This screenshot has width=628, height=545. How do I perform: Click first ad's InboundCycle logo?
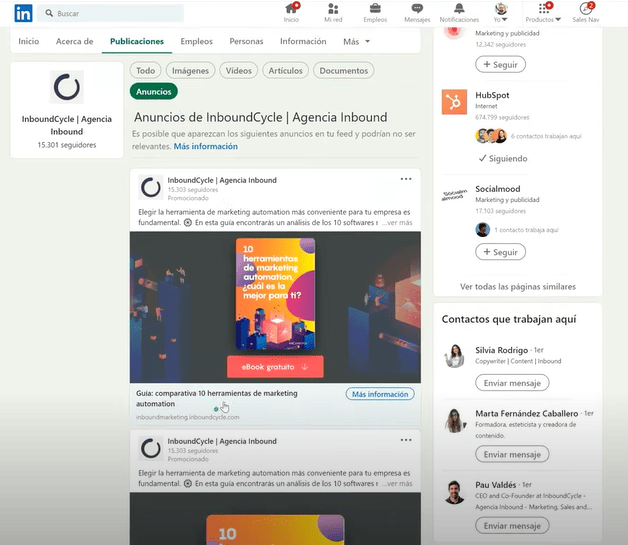coord(151,187)
